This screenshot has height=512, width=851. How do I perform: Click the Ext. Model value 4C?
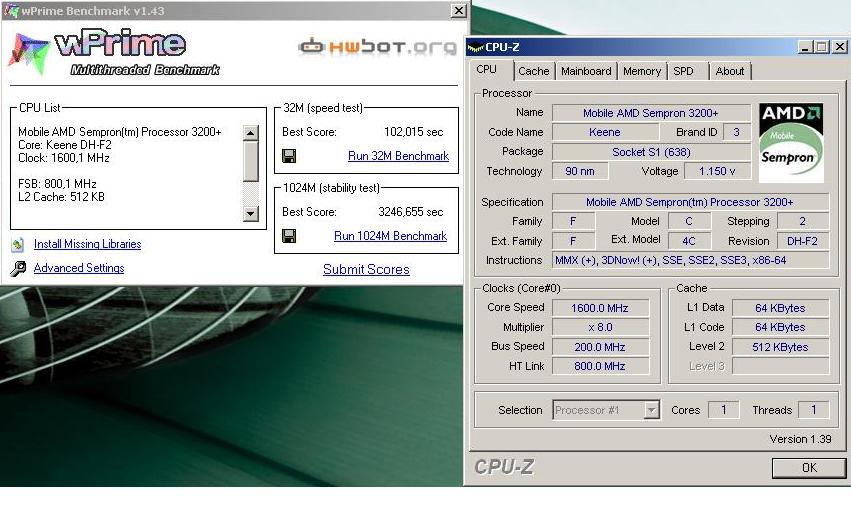[x=689, y=241]
